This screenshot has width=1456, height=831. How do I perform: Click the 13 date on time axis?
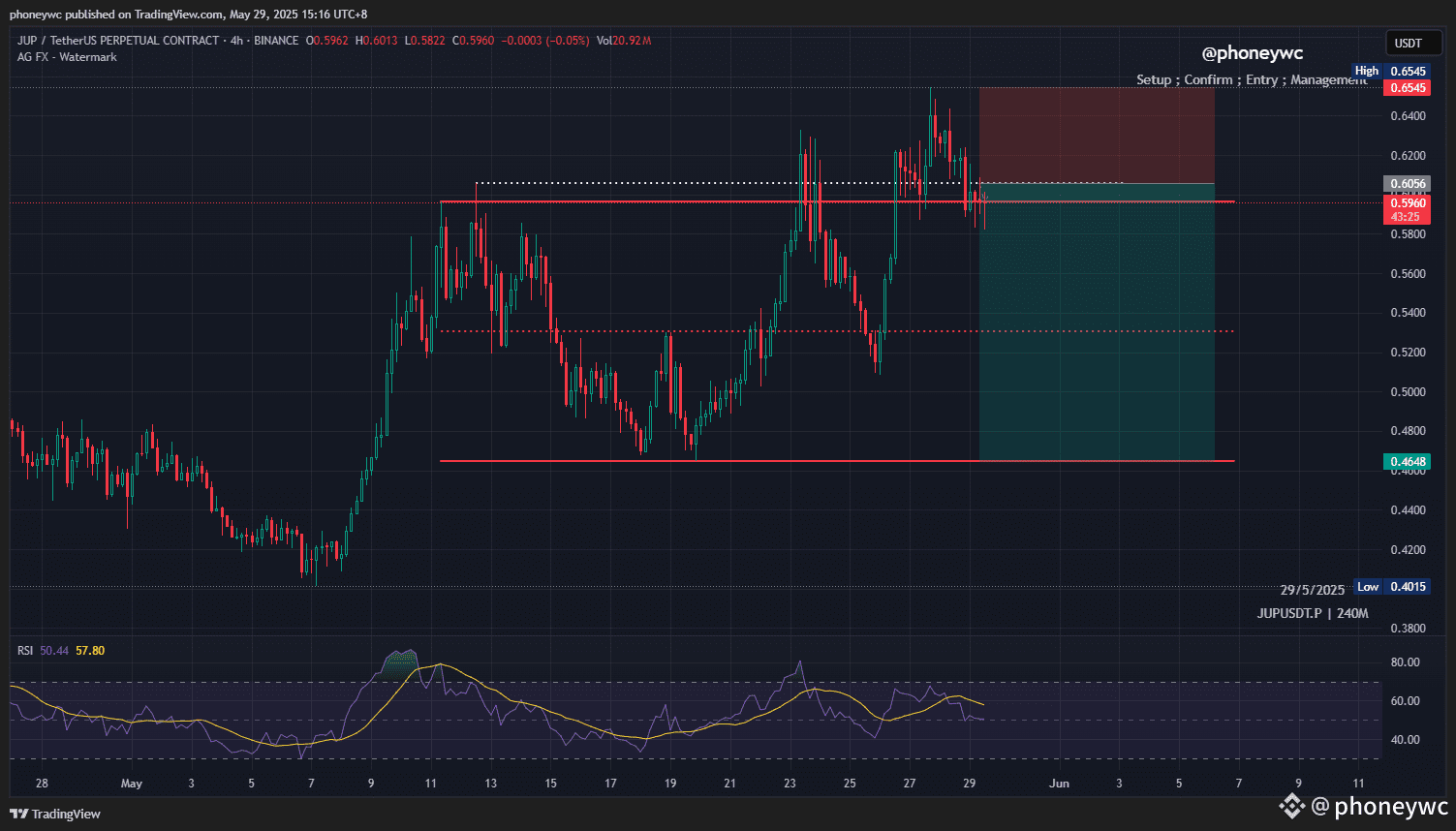click(491, 784)
